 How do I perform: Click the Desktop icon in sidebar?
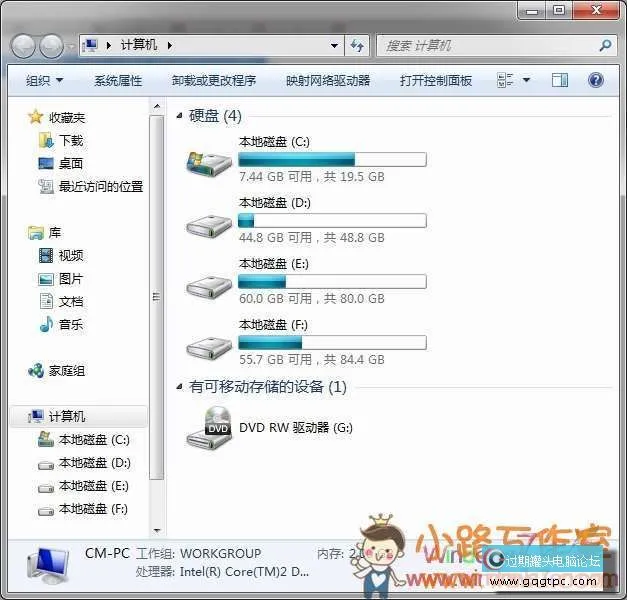pos(46,164)
